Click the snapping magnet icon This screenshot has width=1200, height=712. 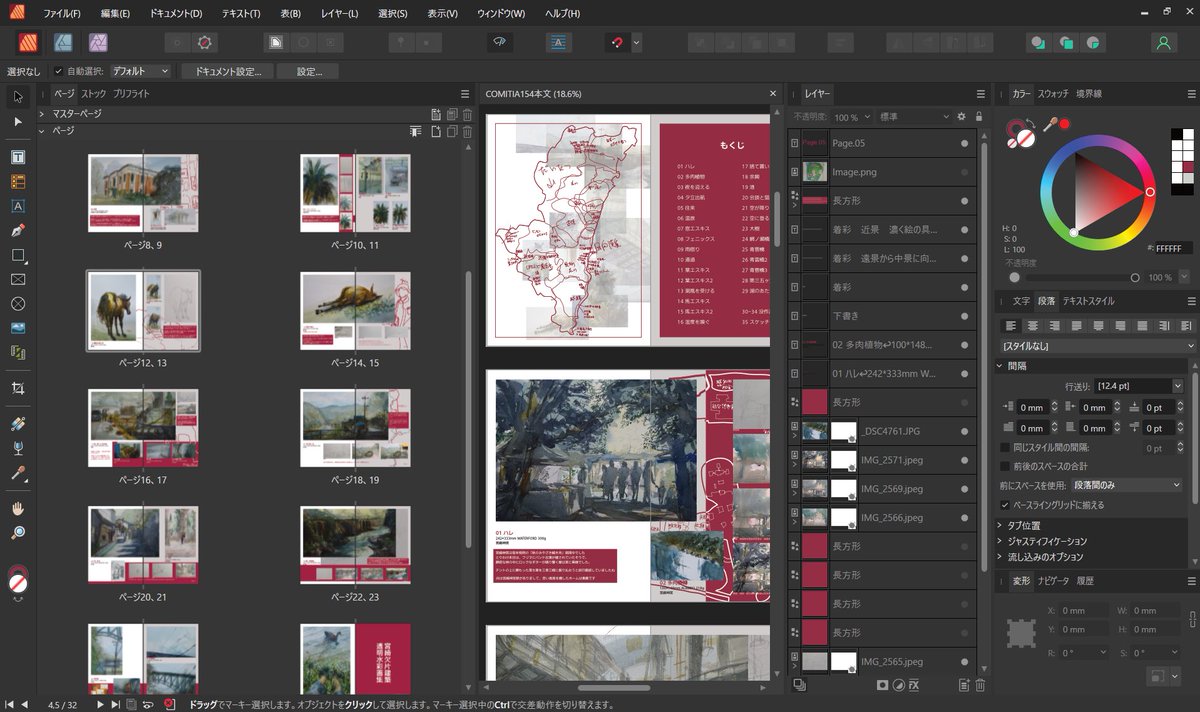point(617,43)
